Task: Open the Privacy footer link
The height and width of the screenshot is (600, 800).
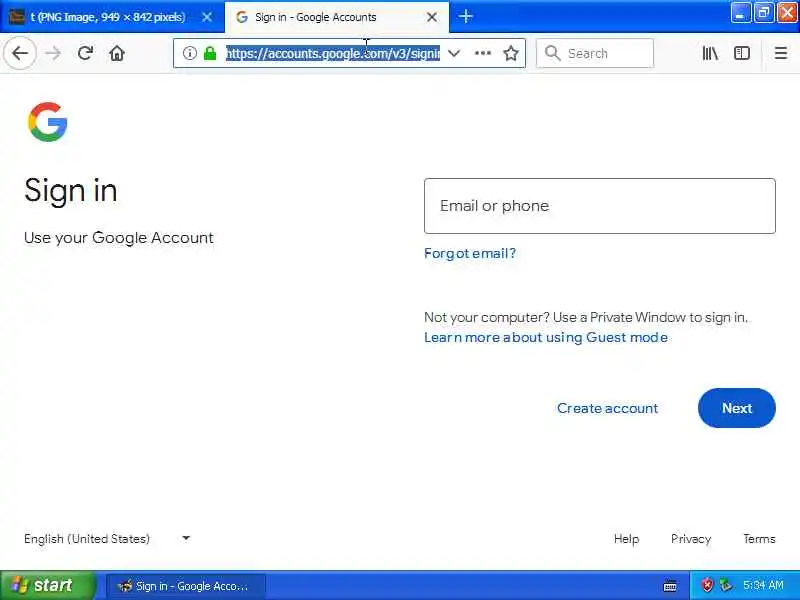Action: [691, 539]
